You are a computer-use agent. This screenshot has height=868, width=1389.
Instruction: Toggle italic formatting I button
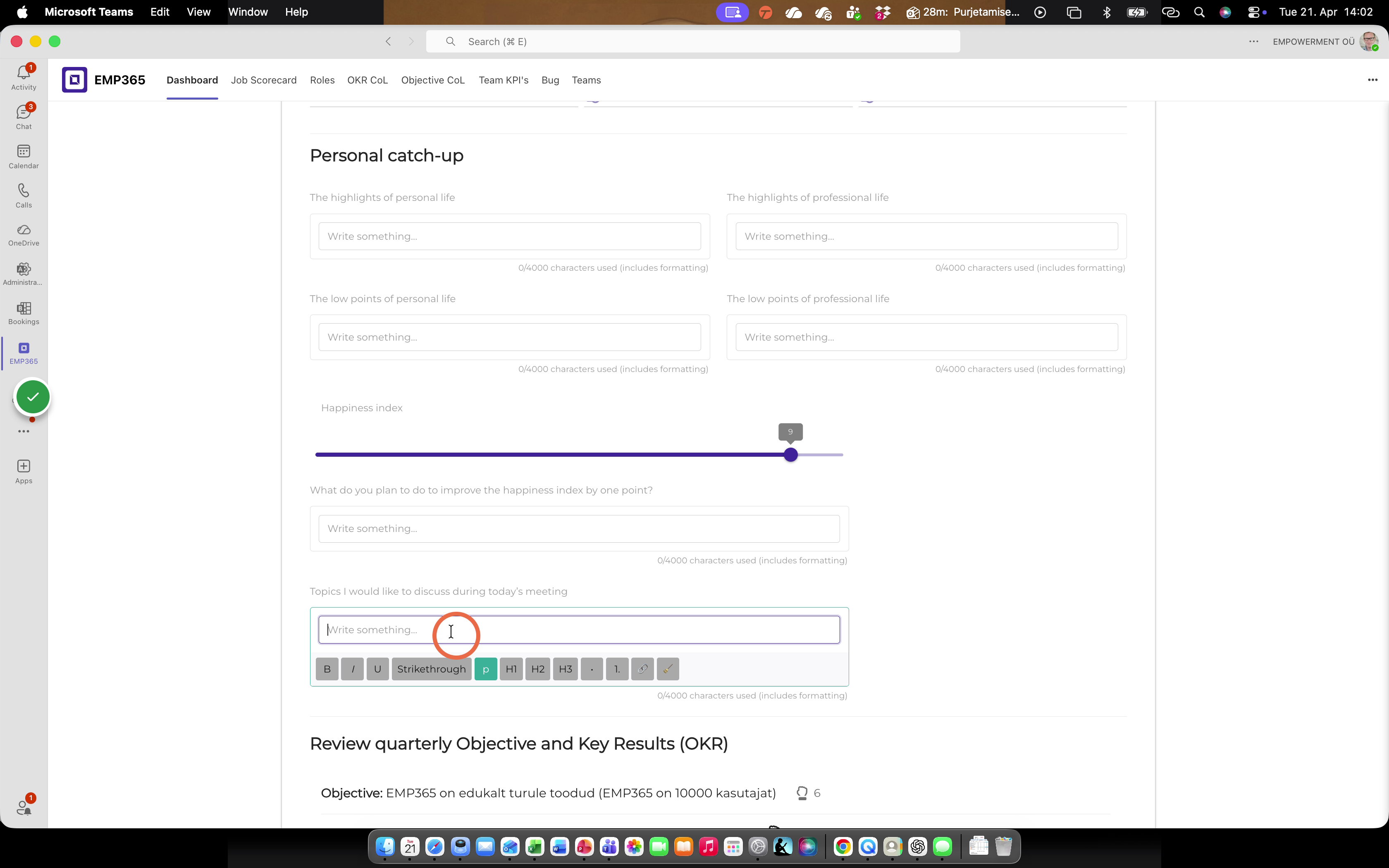click(x=352, y=669)
